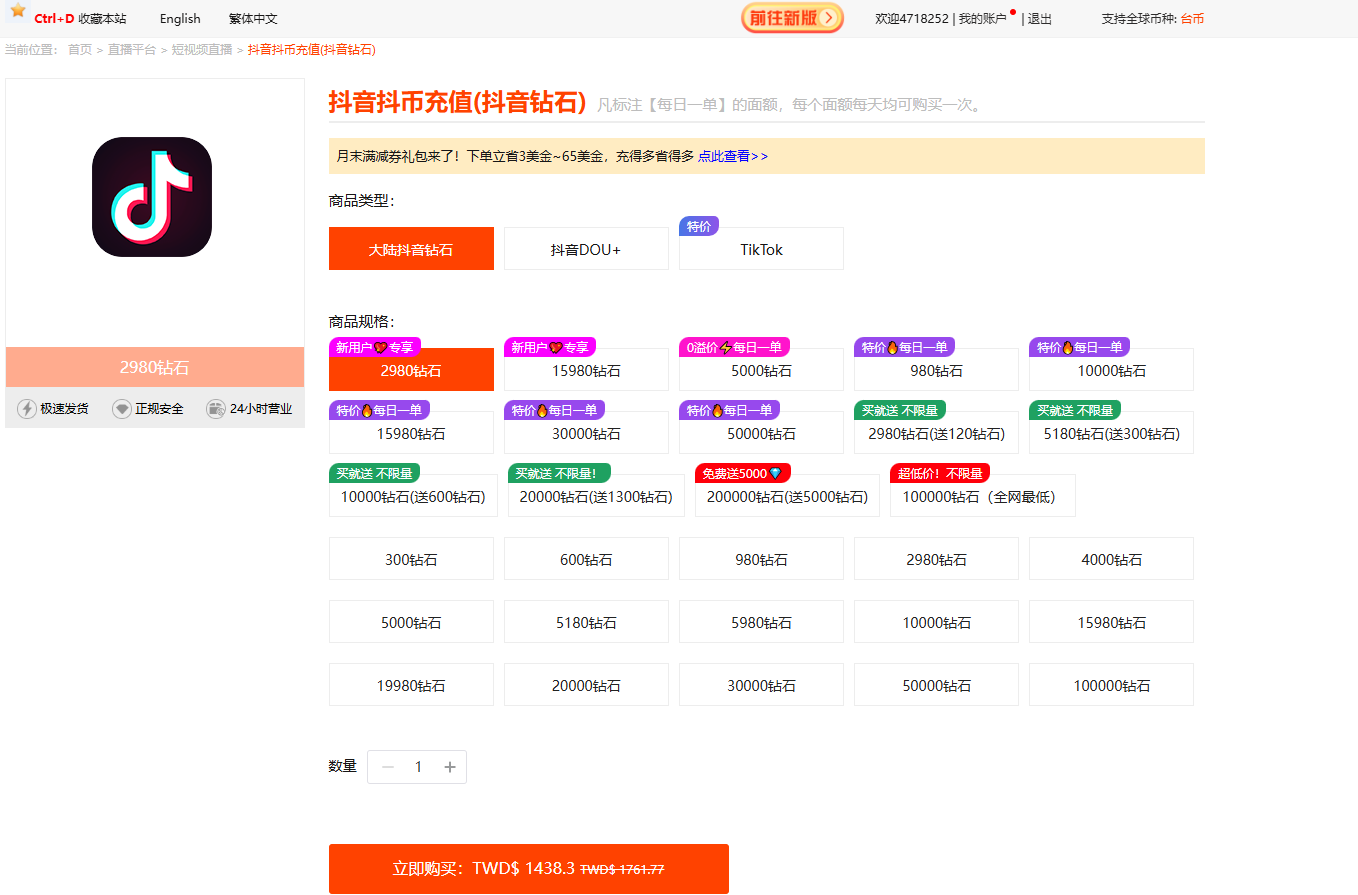The width and height of the screenshot is (1358, 895).
Task: Click the red notification dot on 我的账户
Action: [x=1011, y=9]
